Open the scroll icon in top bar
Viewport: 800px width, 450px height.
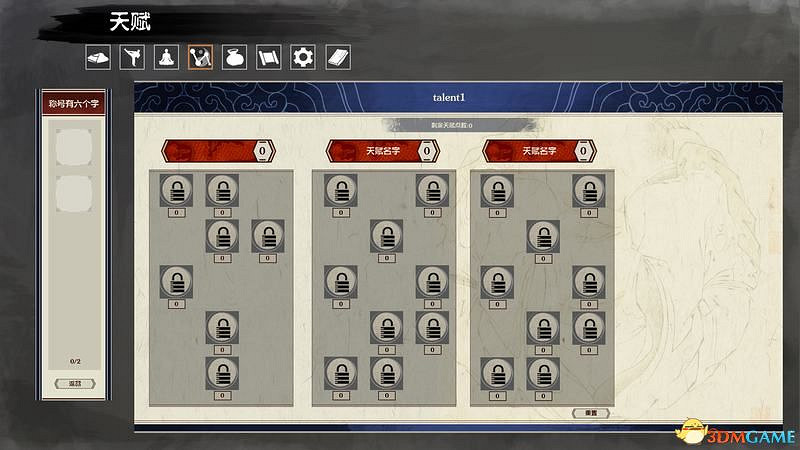[269, 58]
